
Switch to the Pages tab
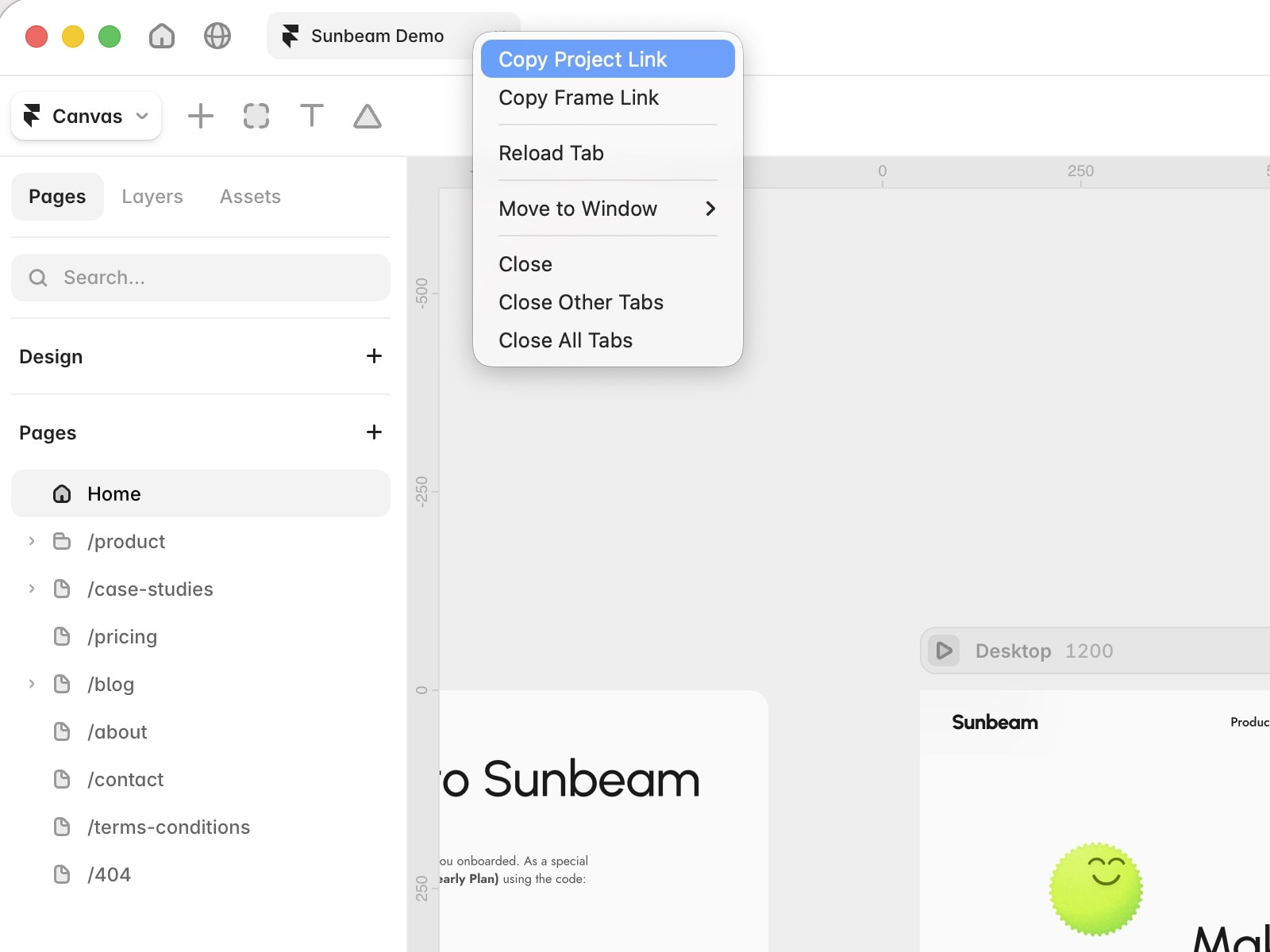pyautogui.click(x=57, y=197)
